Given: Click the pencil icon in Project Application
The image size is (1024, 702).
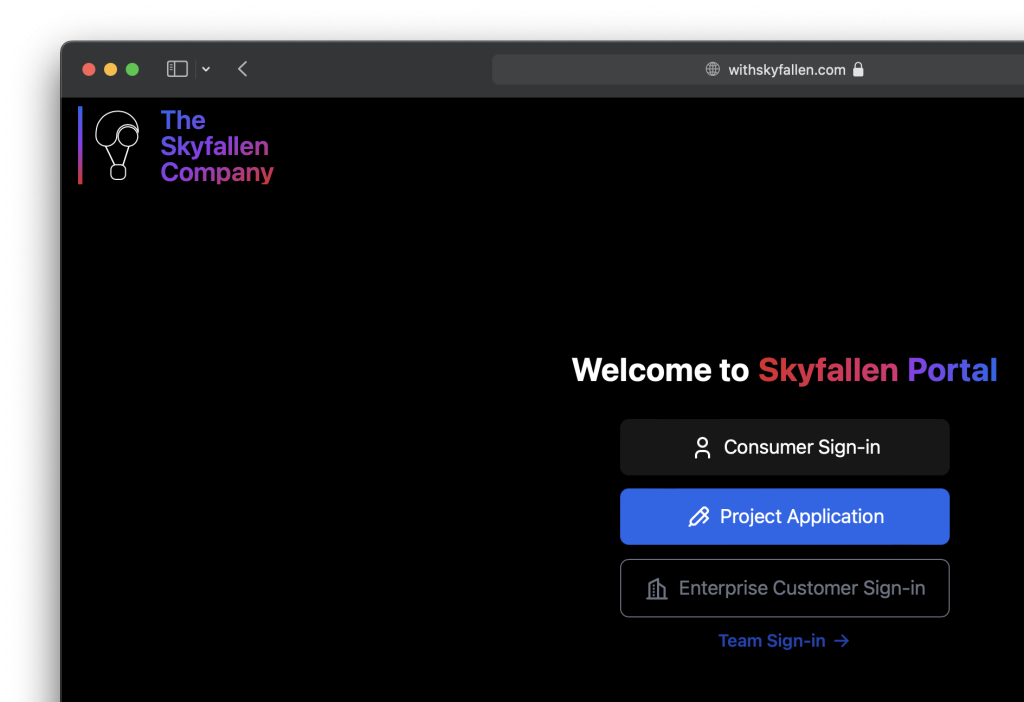Looking at the screenshot, I should (699, 517).
